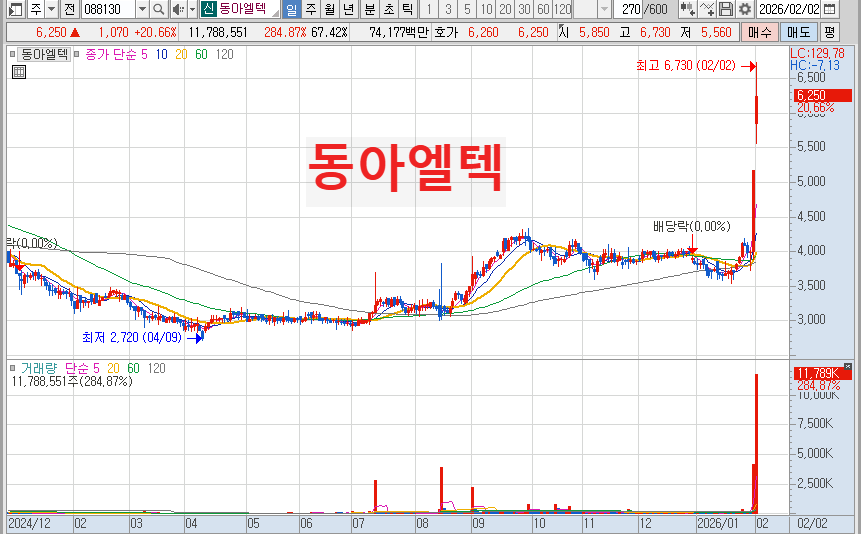
Task: Select the 월 monthly chart tab
Action: coord(330,9)
